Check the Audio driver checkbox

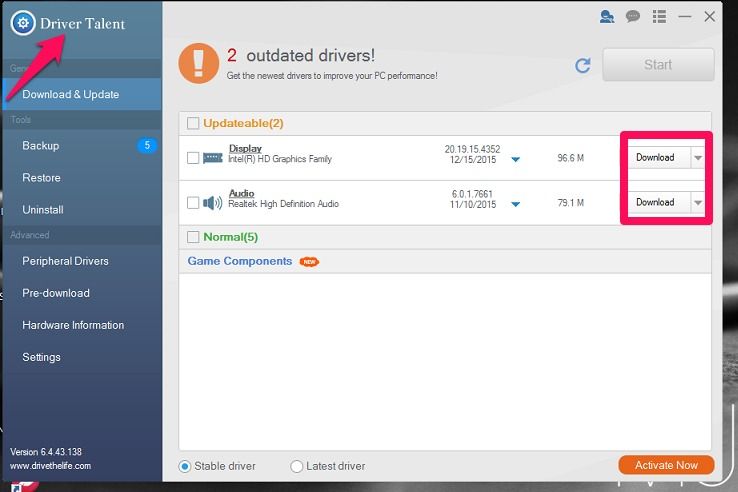tap(193, 203)
